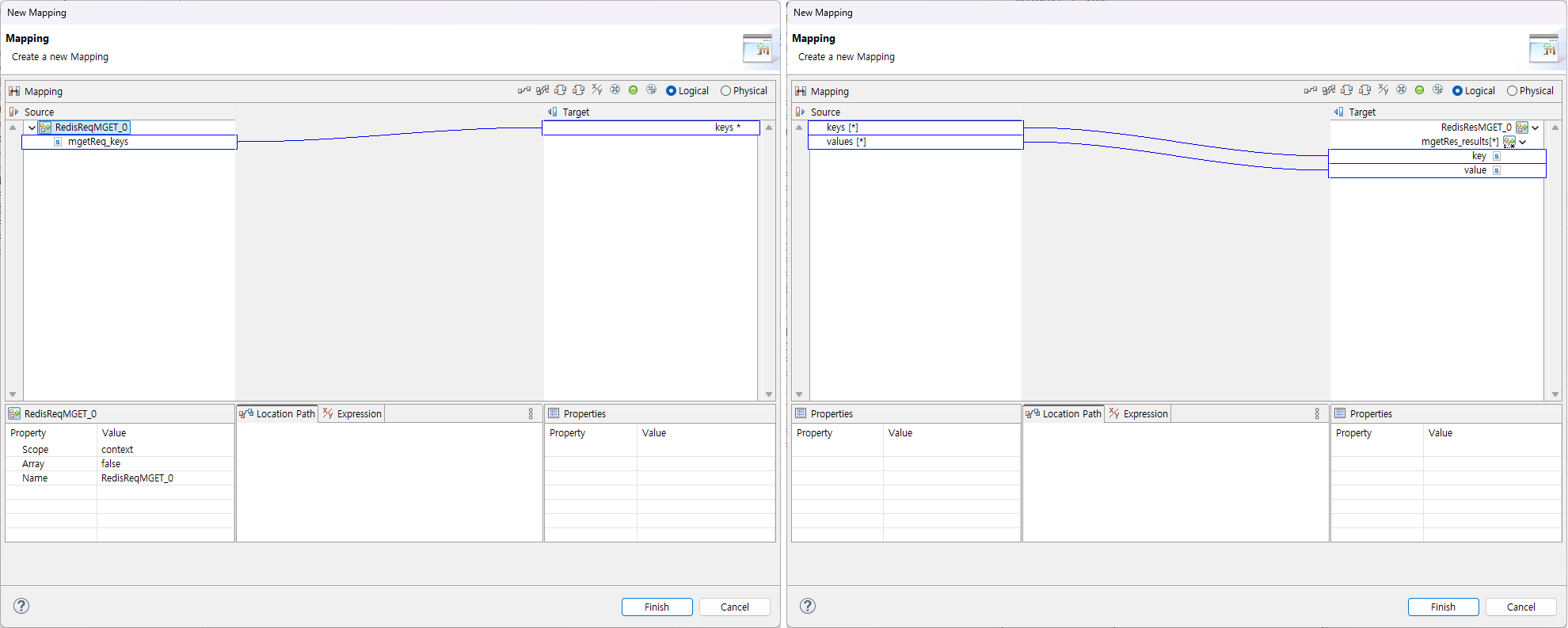Click the RedisResMGET_0 structure icon in Target tree
The height and width of the screenshot is (628, 1568).
pos(1522,128)
